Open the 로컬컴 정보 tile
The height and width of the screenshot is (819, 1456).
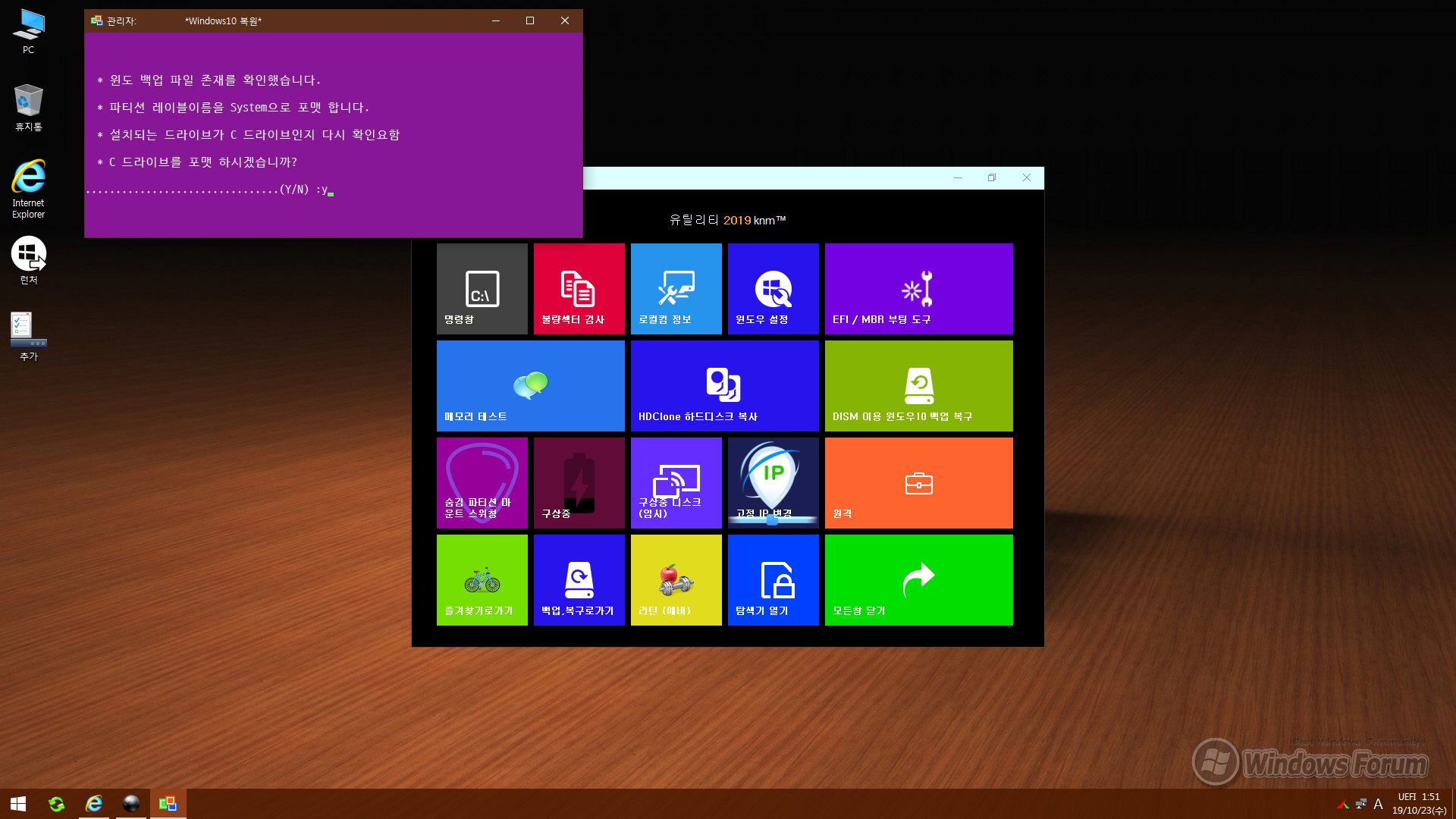[x=676, y=289]
